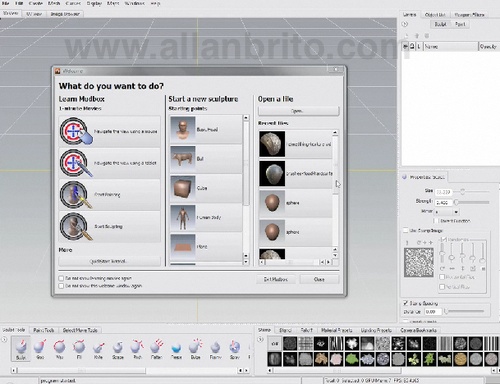Click Recent files list scroll-up arrow
The width and height of the screenshot is (500, 384).
[335, 133]
